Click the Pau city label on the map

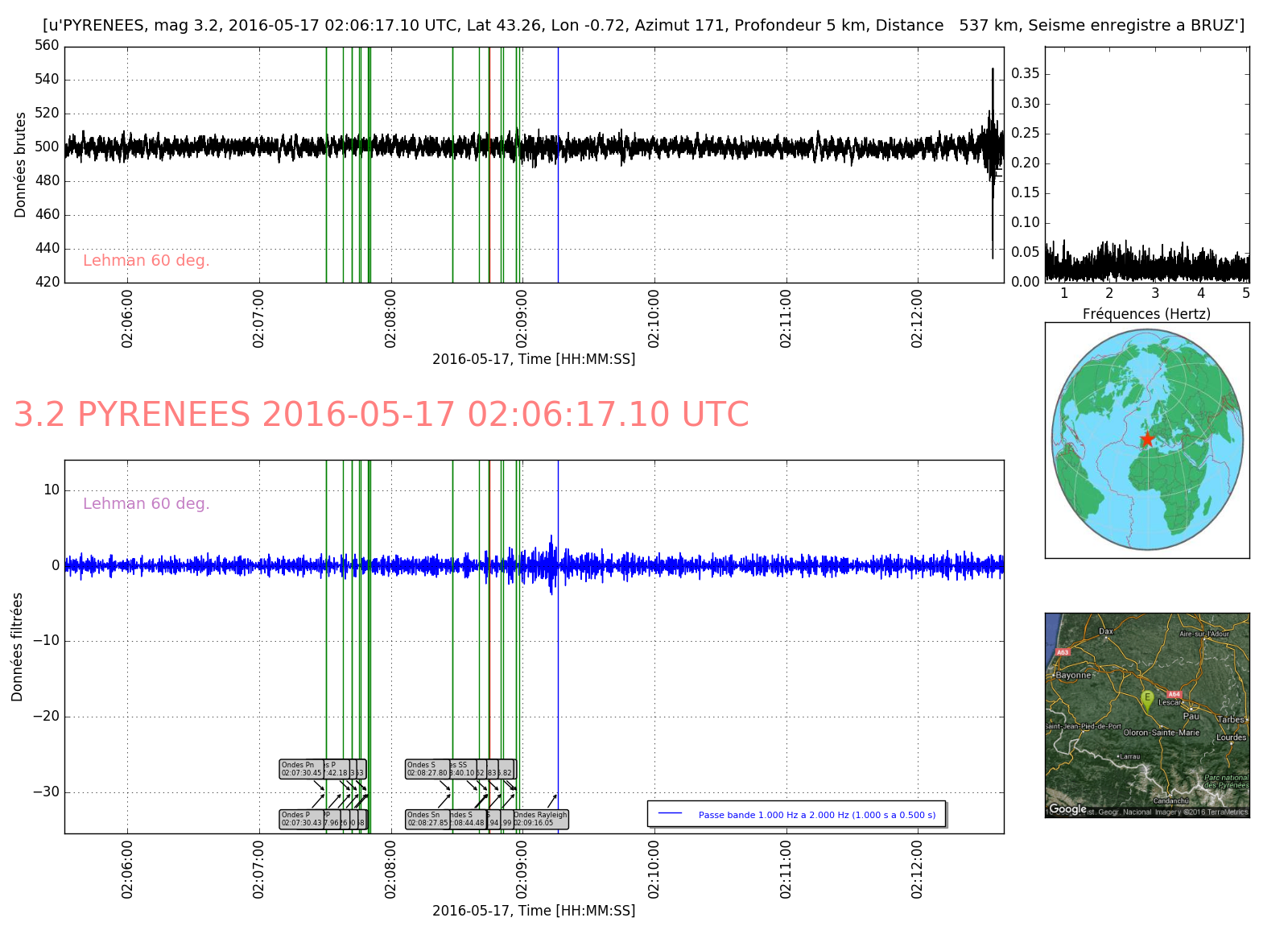coord(1191,716)
